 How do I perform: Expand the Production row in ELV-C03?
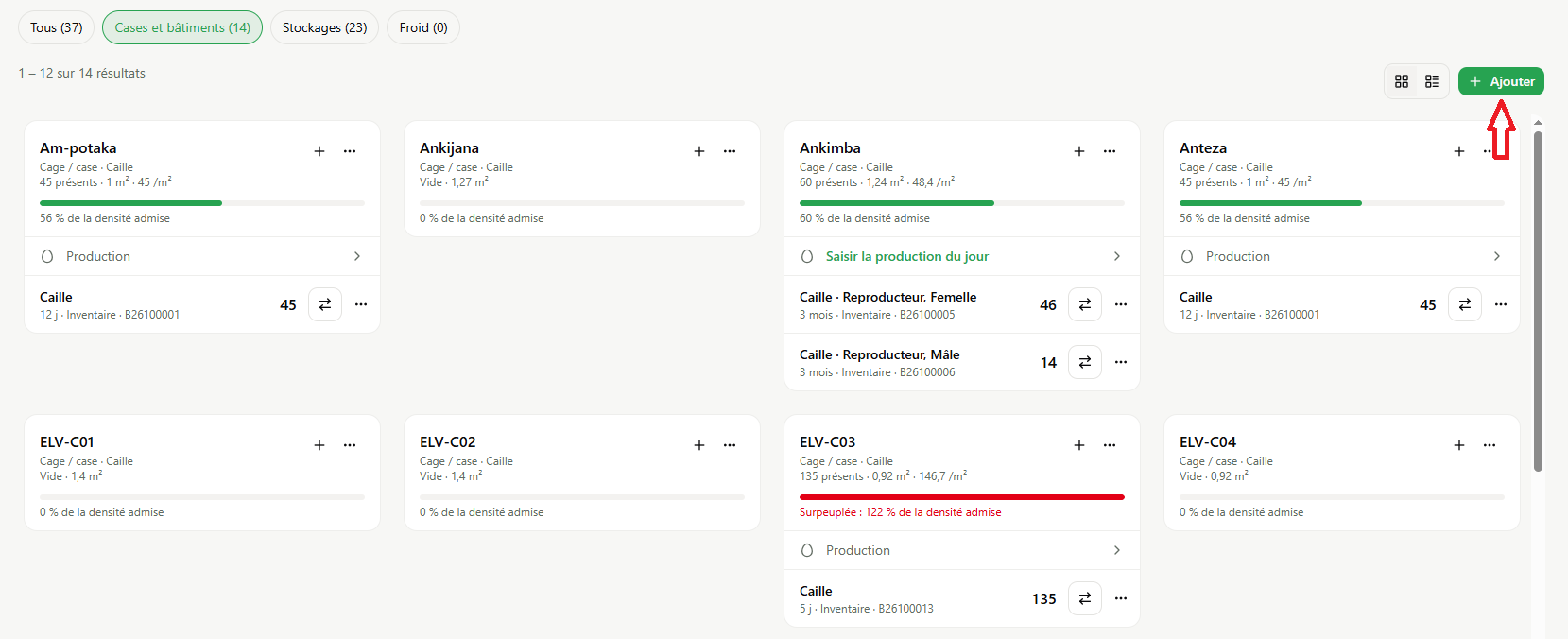click(962, 550)
